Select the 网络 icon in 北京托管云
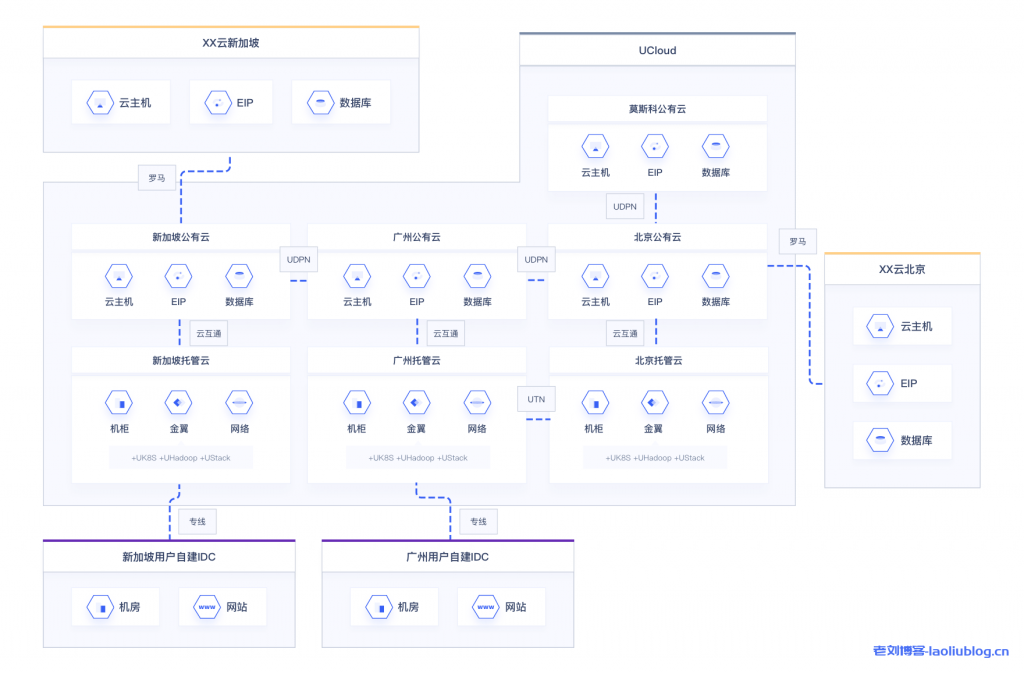The height and width of the screenshot is (673, 1024). point(715,403)
